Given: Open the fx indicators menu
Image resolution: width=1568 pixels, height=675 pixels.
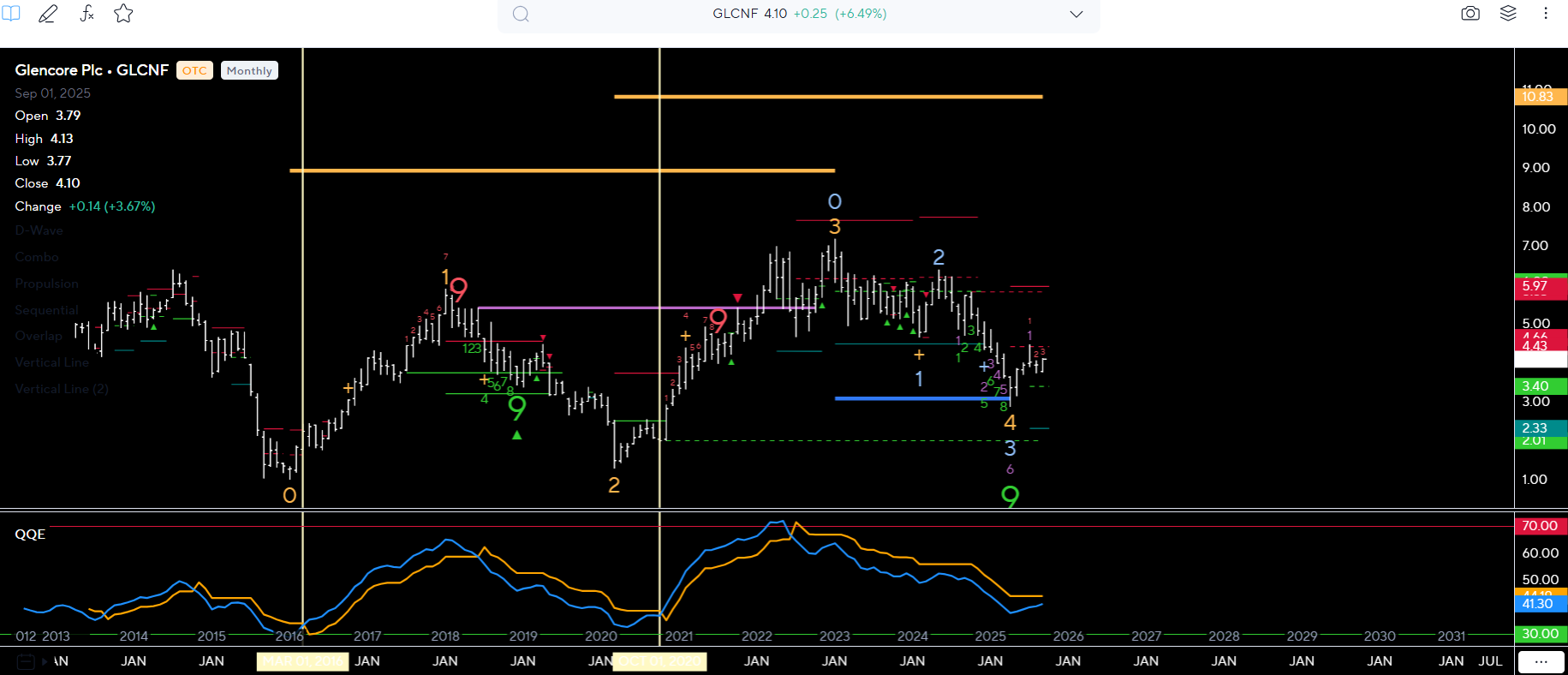Looking at the screenshot, I should click(86, 14).
